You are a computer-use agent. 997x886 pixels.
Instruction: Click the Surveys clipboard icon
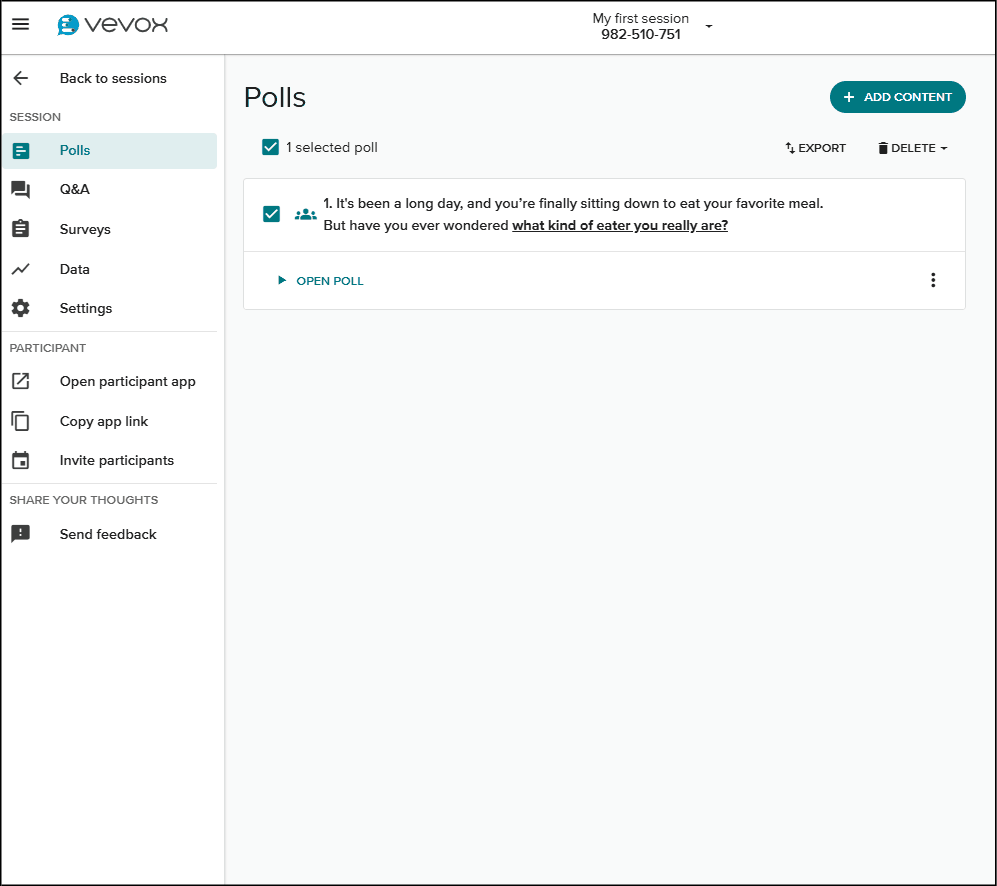click(20, 229)
